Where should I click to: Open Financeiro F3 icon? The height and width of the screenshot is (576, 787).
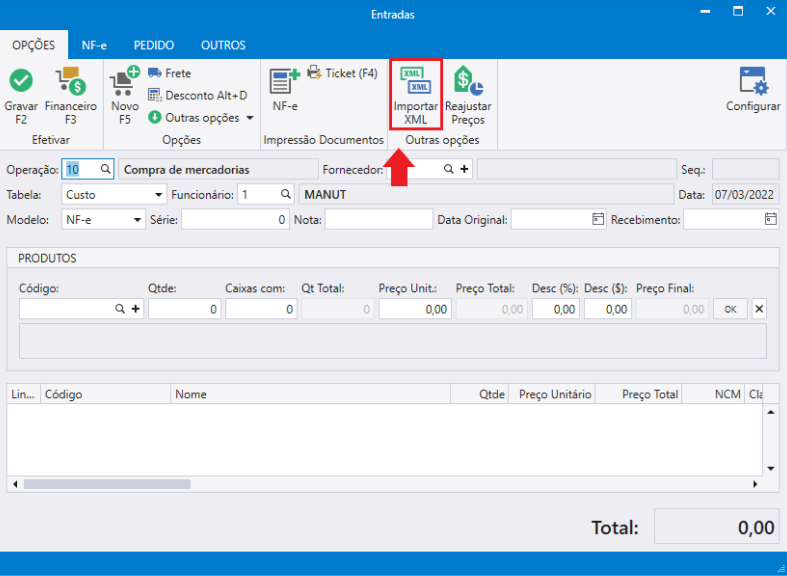71,81
